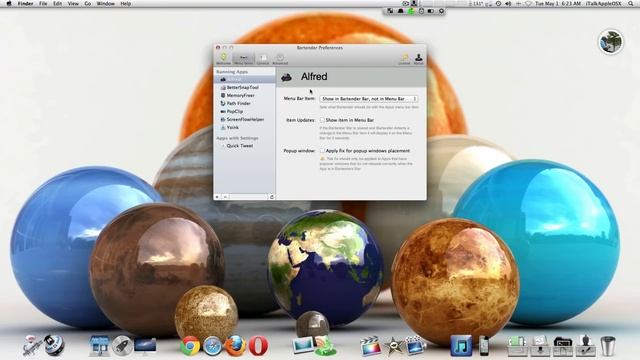The image size is (640, 360).
Task: Click the Spotlight search icon in the menu bar
Action: coord(631,3)
